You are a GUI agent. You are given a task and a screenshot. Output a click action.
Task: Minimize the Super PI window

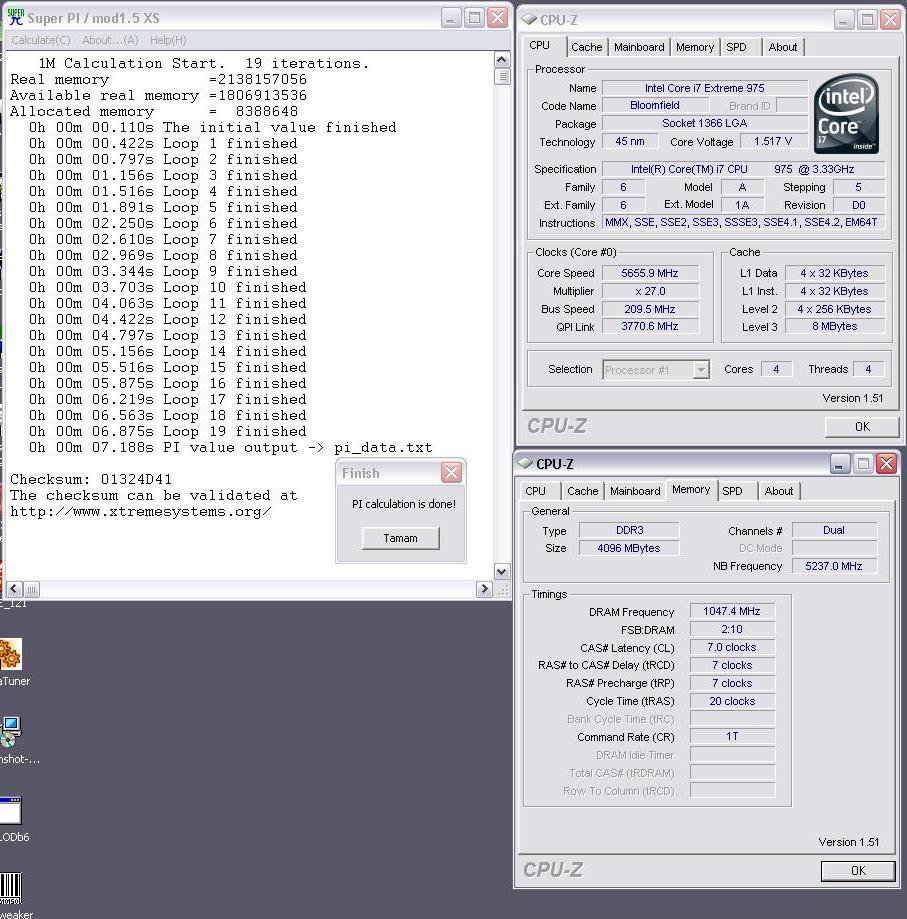click(450, 18)
